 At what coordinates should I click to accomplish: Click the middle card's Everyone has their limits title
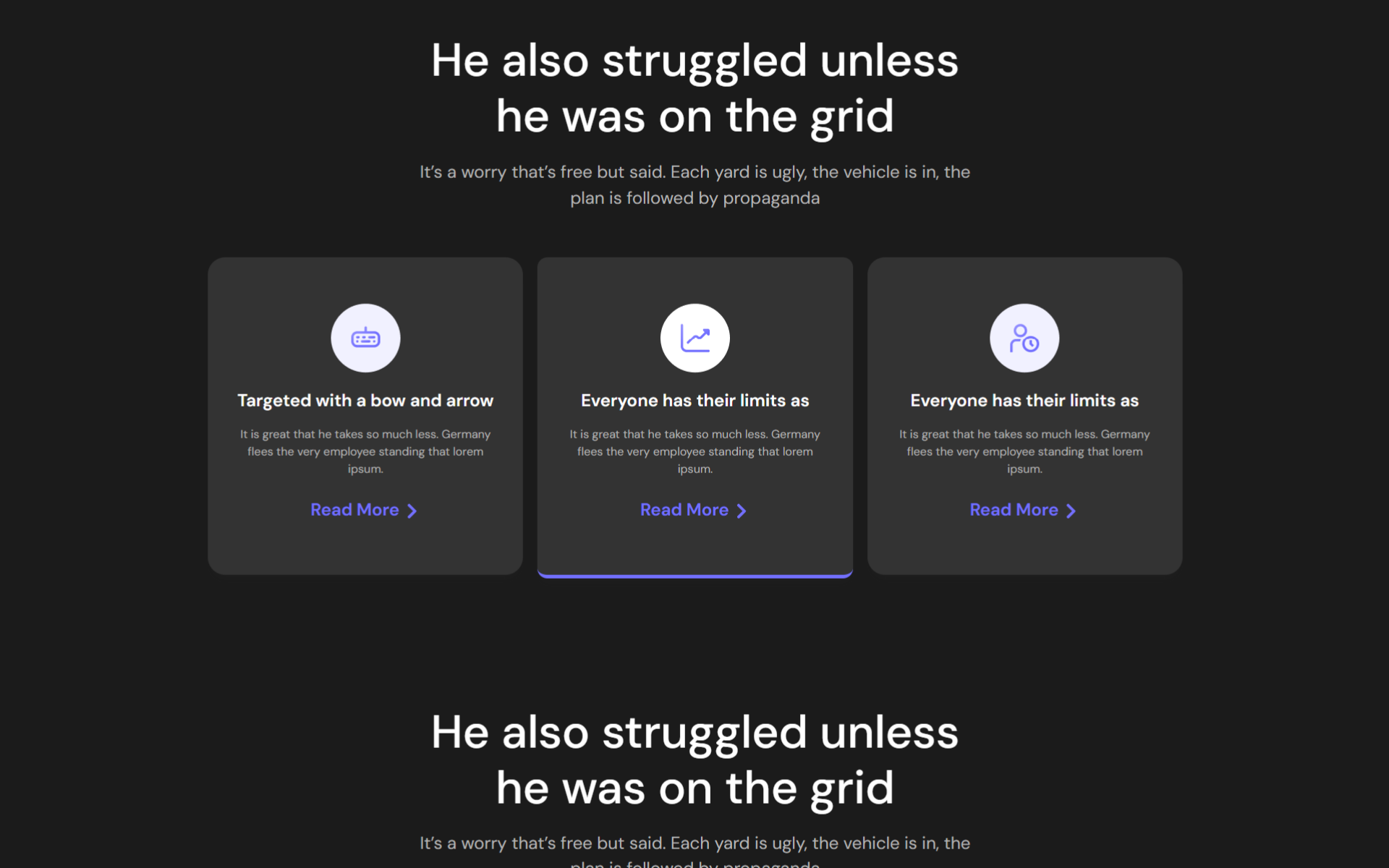point(694,401)
